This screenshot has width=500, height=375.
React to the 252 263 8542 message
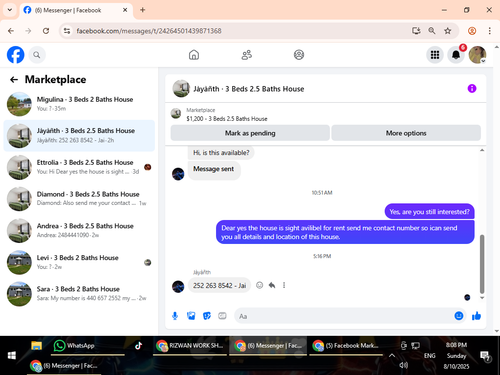pyautogui.click(x=259, y=285)
